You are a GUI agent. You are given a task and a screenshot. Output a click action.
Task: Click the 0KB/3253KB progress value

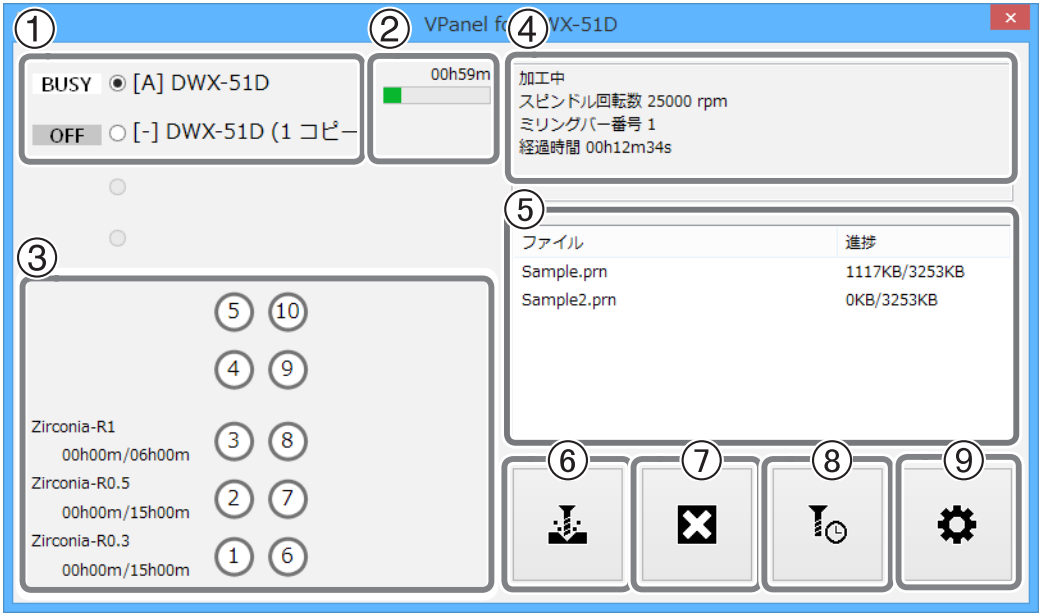tap(891, 300)
